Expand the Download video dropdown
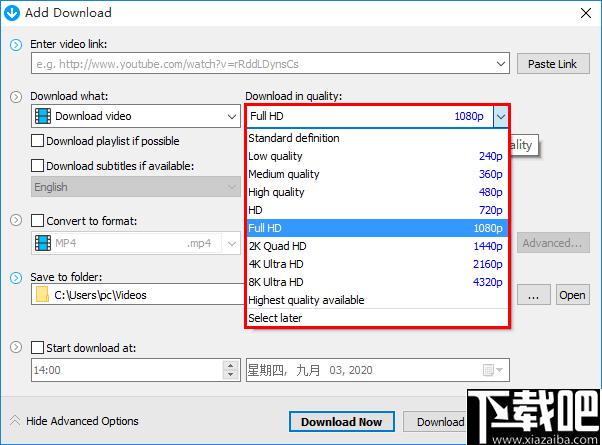Viewport: 602px width, 445px height. (231, 117)
